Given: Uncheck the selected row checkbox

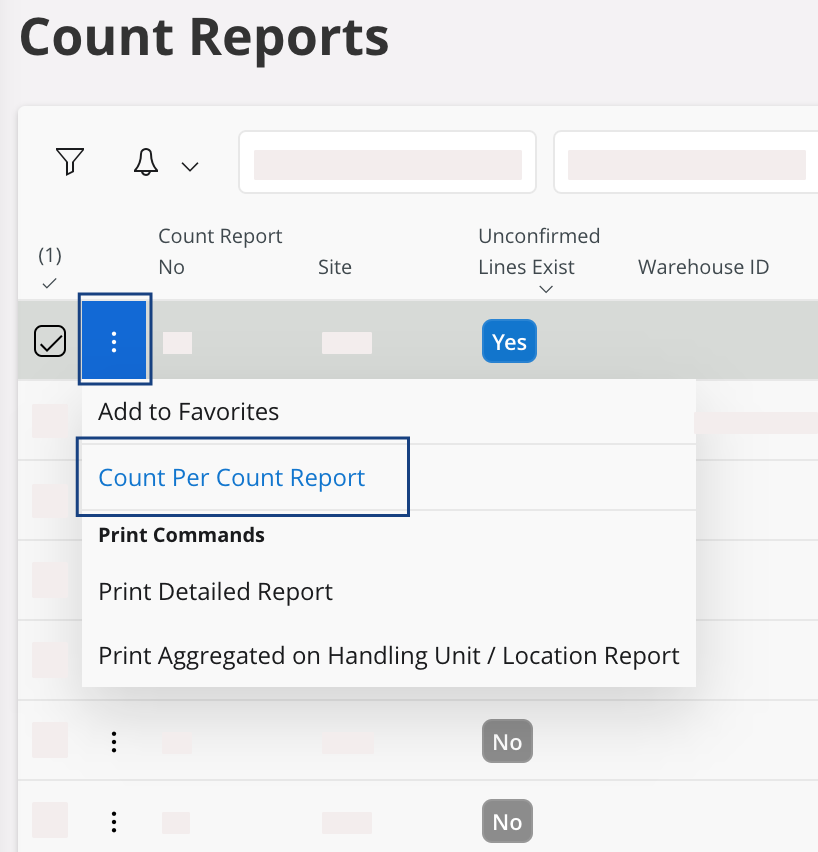Looking at the screenshot, I should (x=50, y=342).
